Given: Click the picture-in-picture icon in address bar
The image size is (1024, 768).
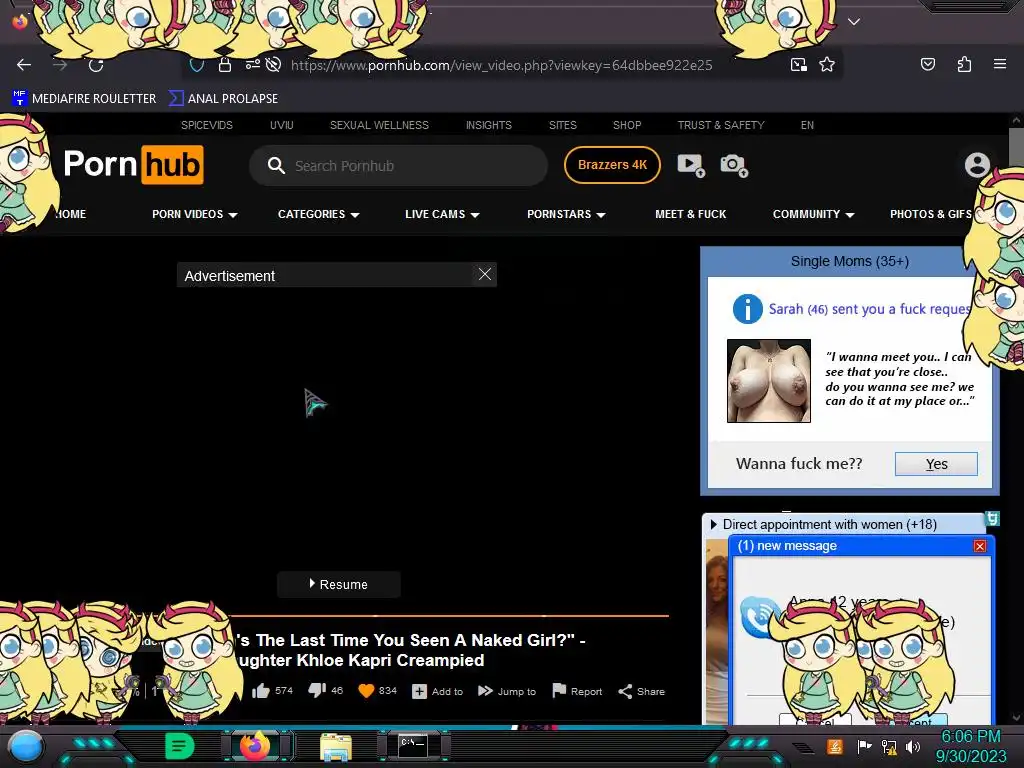Looking at the screenshot, I should 799,64.
